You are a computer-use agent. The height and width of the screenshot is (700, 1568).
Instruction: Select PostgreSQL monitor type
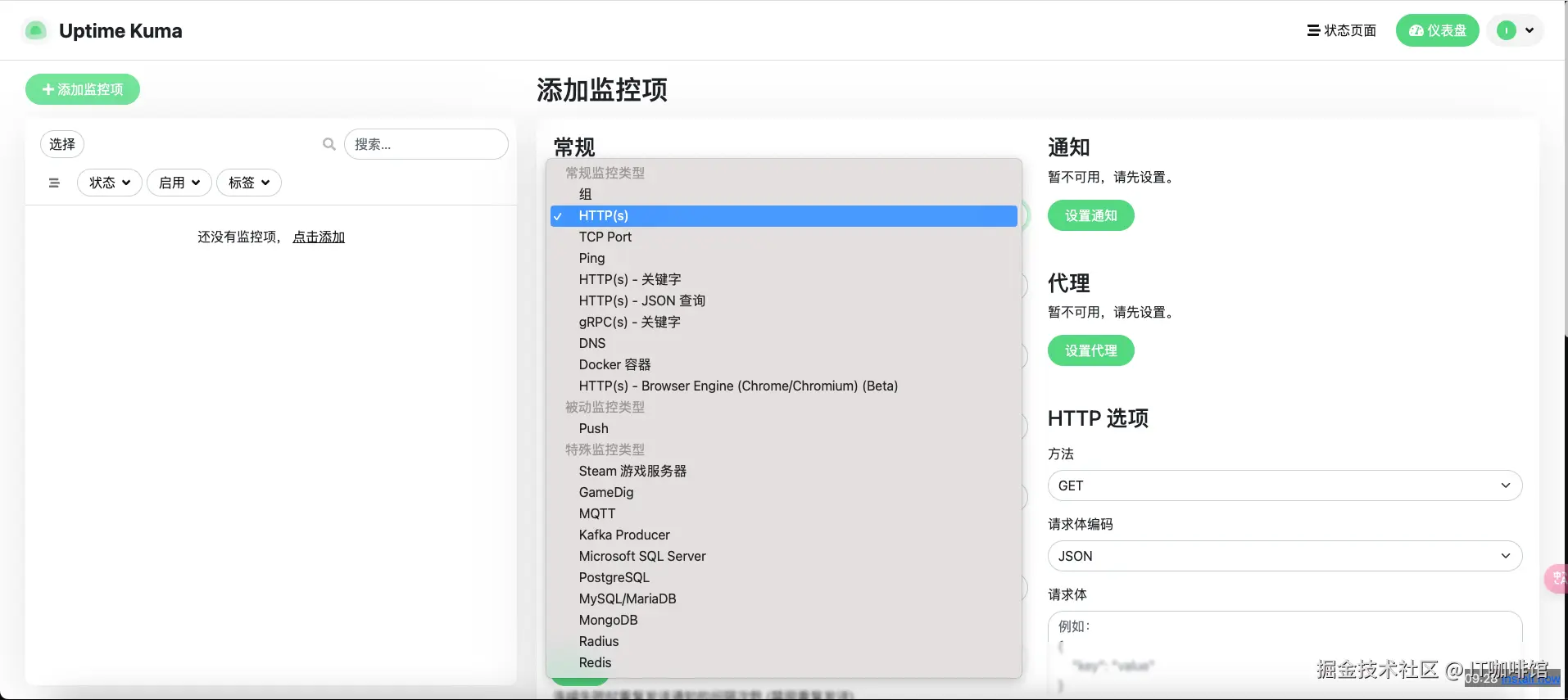pos(784,577)
